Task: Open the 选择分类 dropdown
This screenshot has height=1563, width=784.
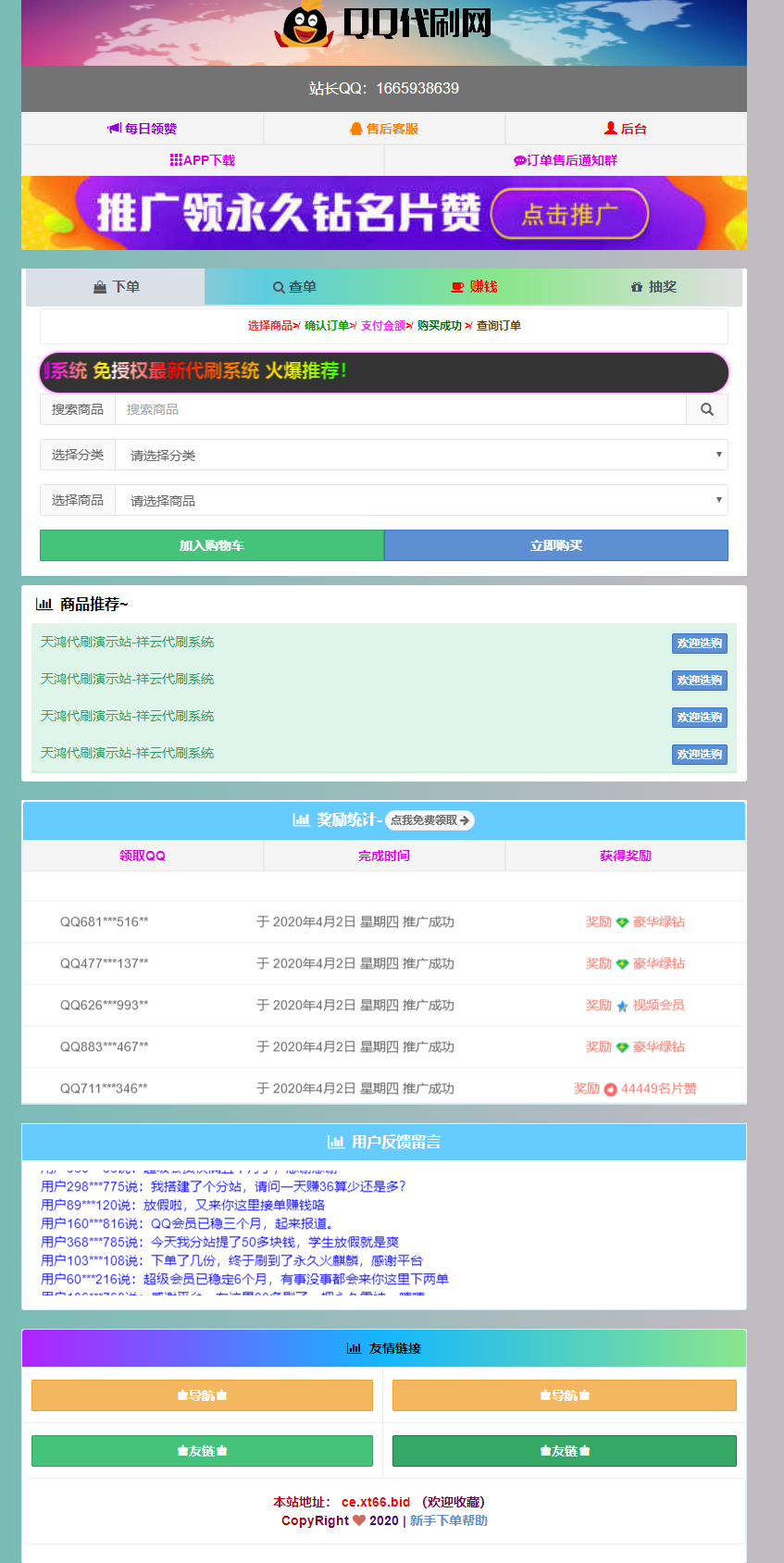Action: pyautogui.click(x=421, y=455)
